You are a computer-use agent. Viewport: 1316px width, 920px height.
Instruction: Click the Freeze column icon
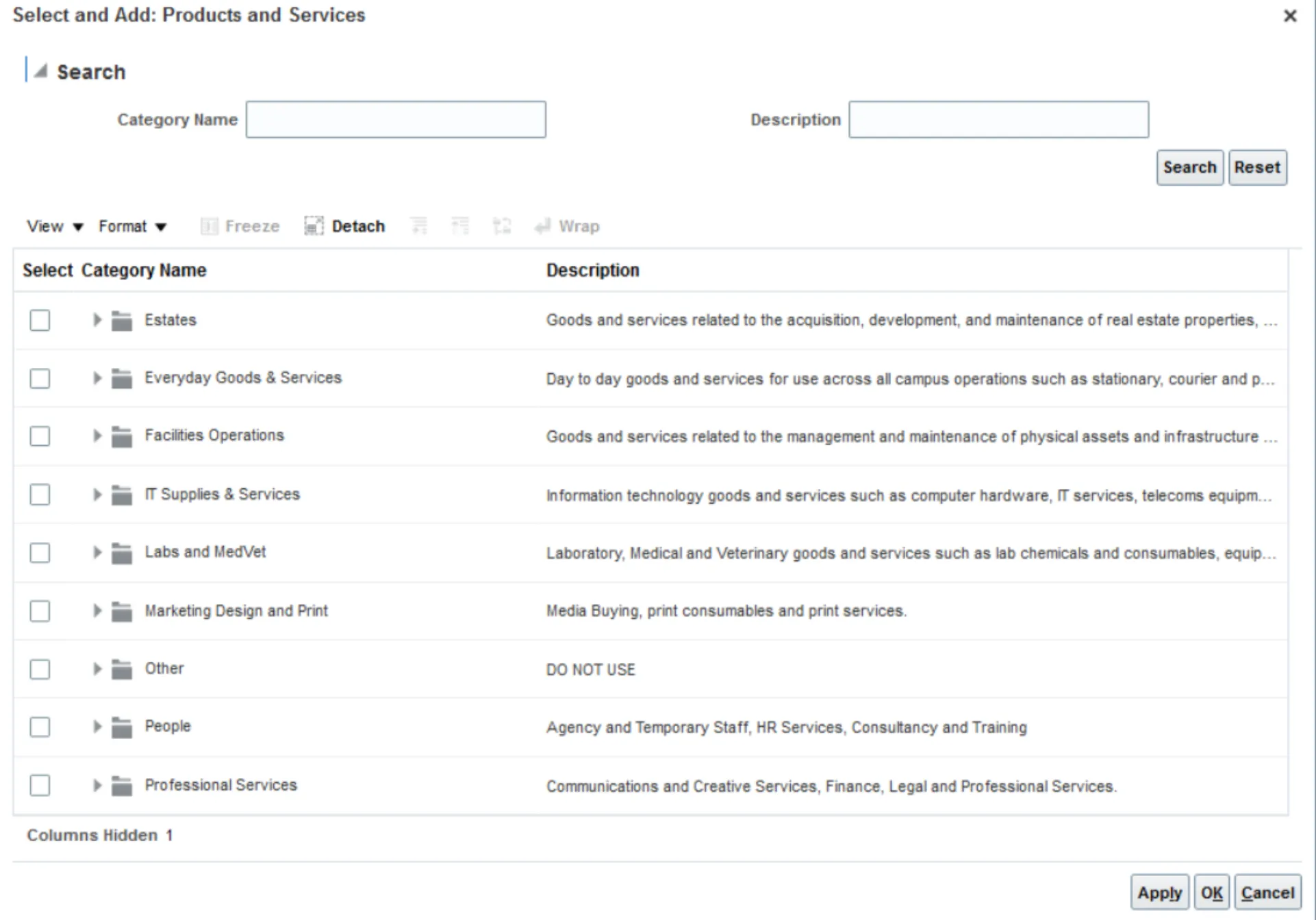pyautogui.click(x=209, y=226)
